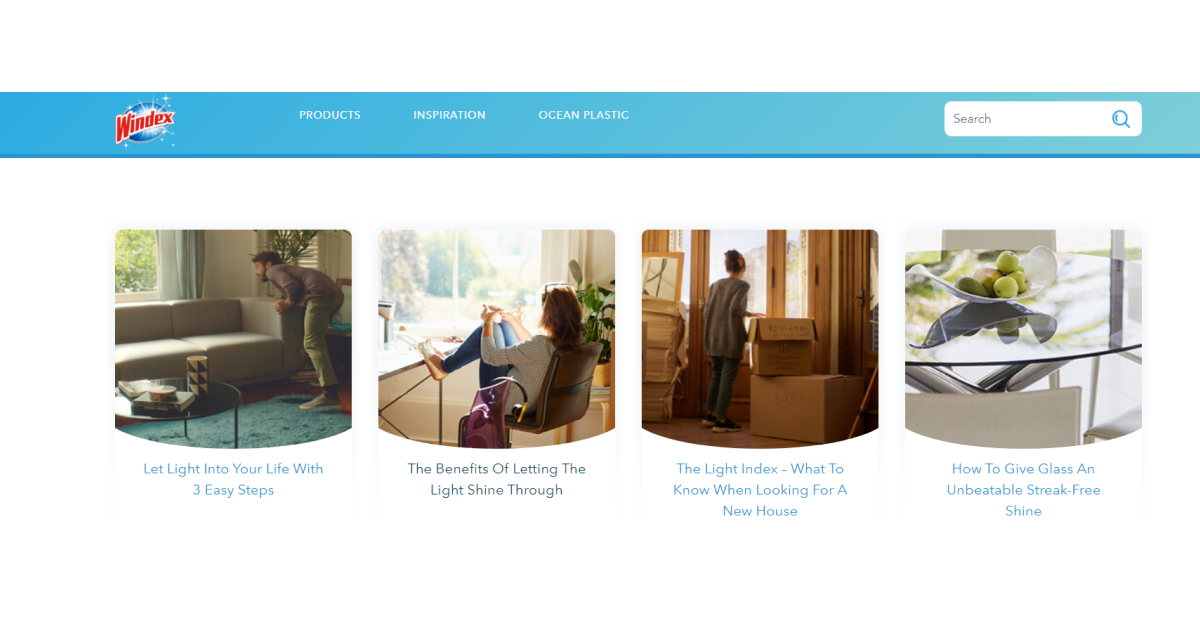Open The Light Index article link

pyautogui.click(x=760, y=489)
